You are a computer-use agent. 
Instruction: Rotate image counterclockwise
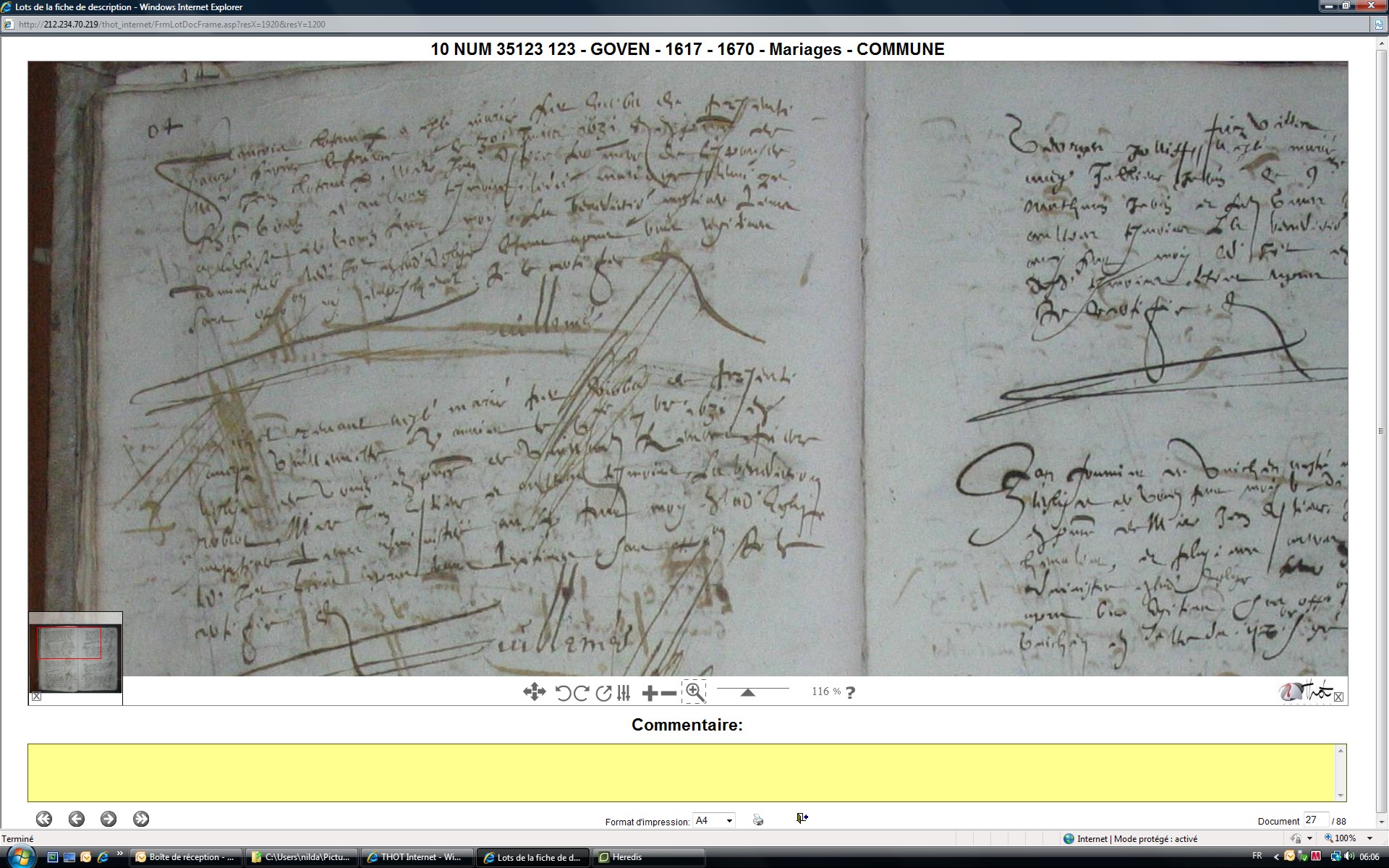coord(563,693)
